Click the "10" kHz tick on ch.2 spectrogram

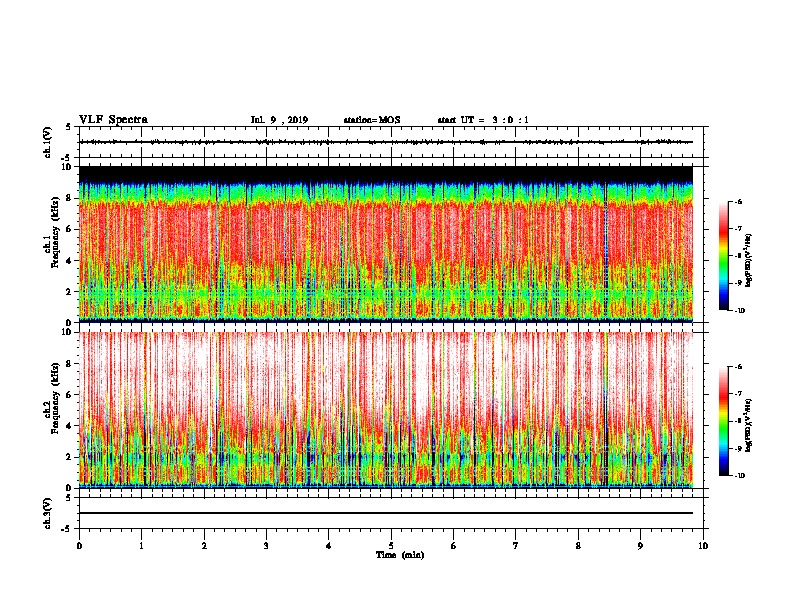click(67, 332)
